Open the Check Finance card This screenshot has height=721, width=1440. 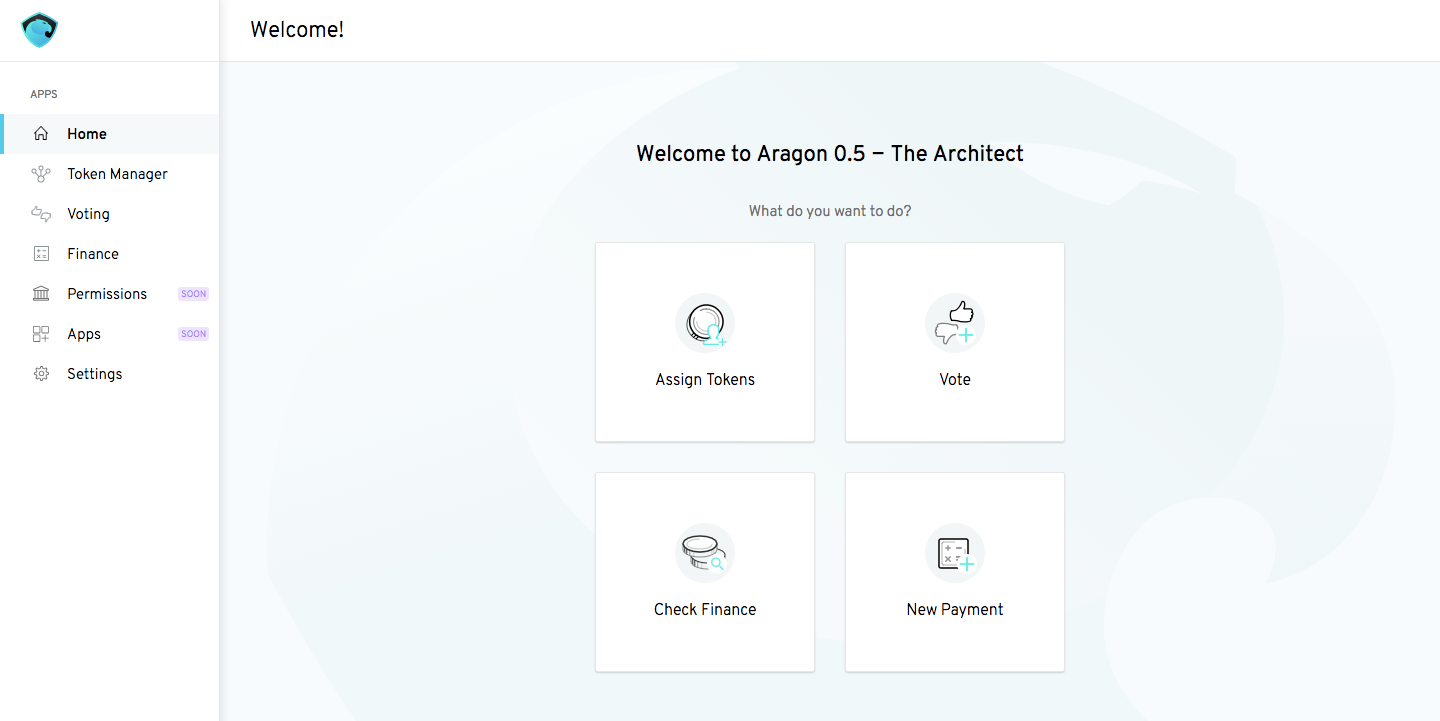(705, 572)
